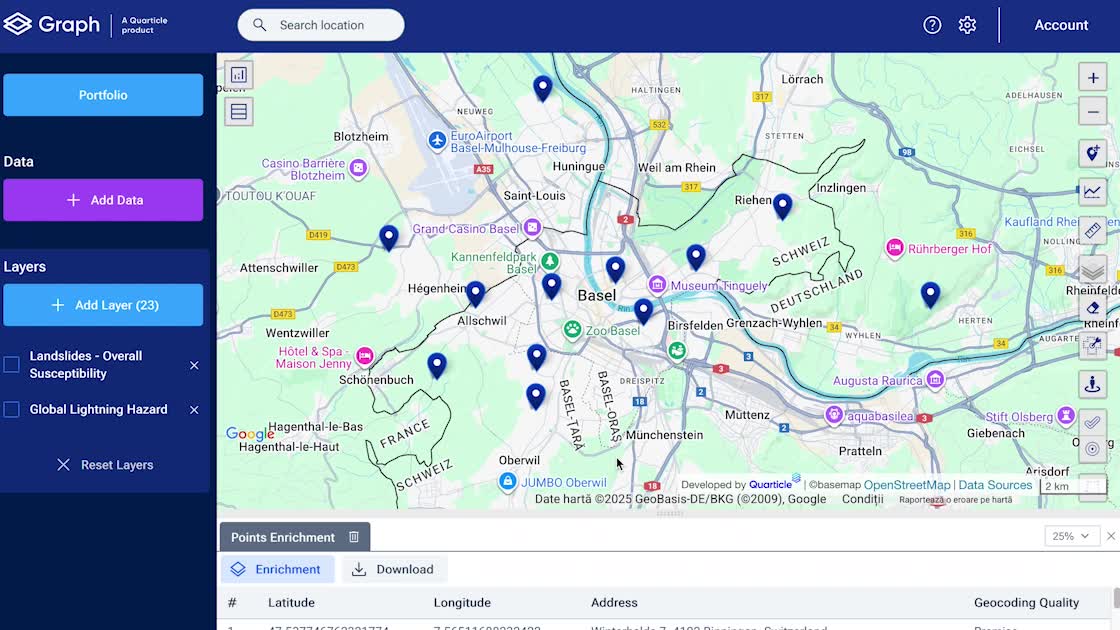
Task: Open the Data Sources link
Action: coord(995,484)
